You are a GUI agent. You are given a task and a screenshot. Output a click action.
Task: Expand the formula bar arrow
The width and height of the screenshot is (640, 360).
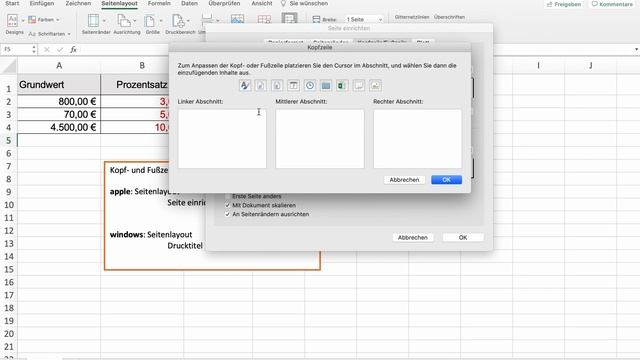[636, 49]
